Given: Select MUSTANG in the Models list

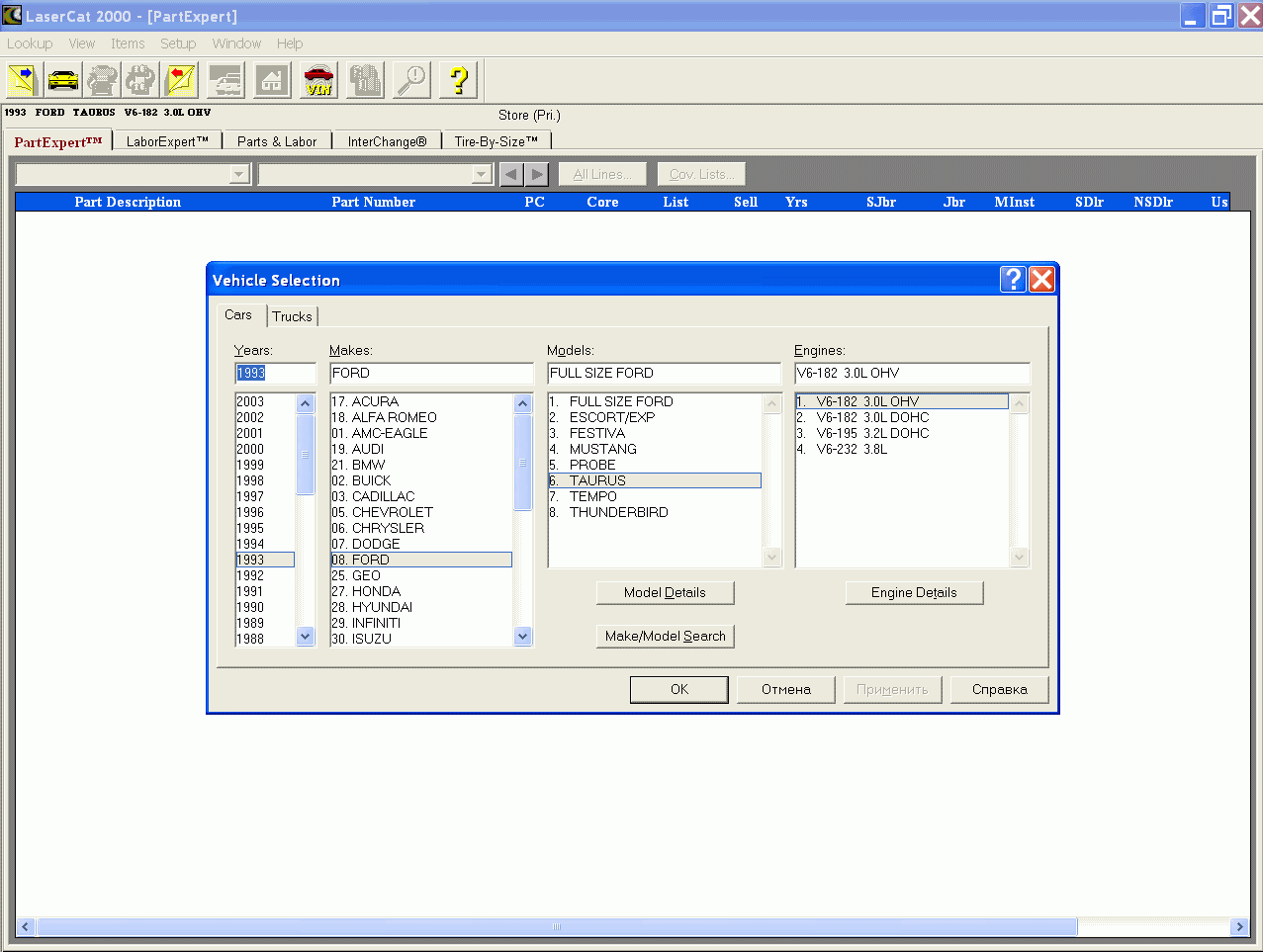Looking at the screenshot, I should tap(655, 449).
